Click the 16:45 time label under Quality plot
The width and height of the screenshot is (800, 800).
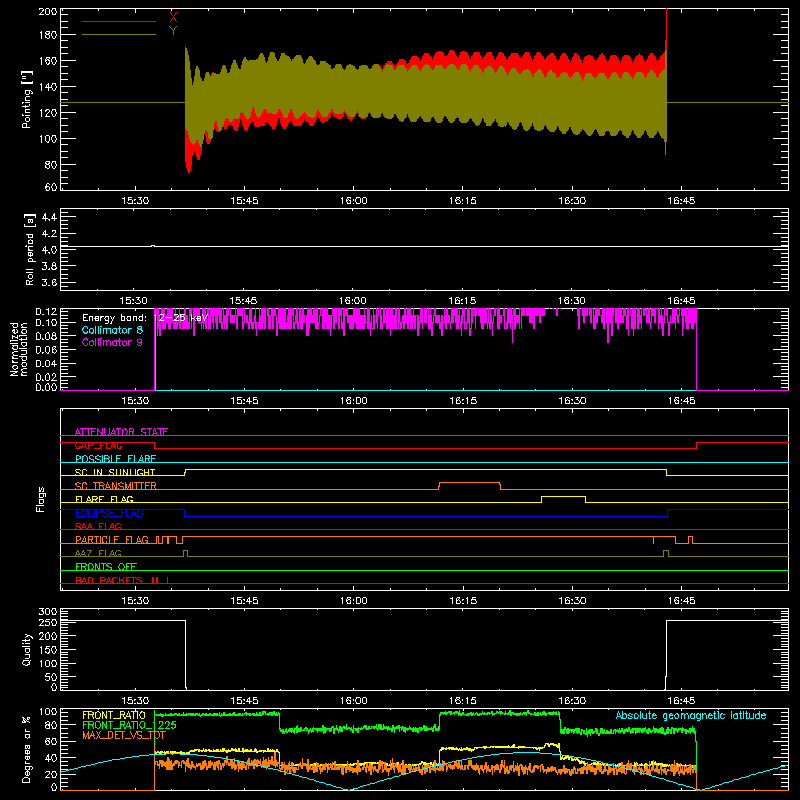point(681,701)
